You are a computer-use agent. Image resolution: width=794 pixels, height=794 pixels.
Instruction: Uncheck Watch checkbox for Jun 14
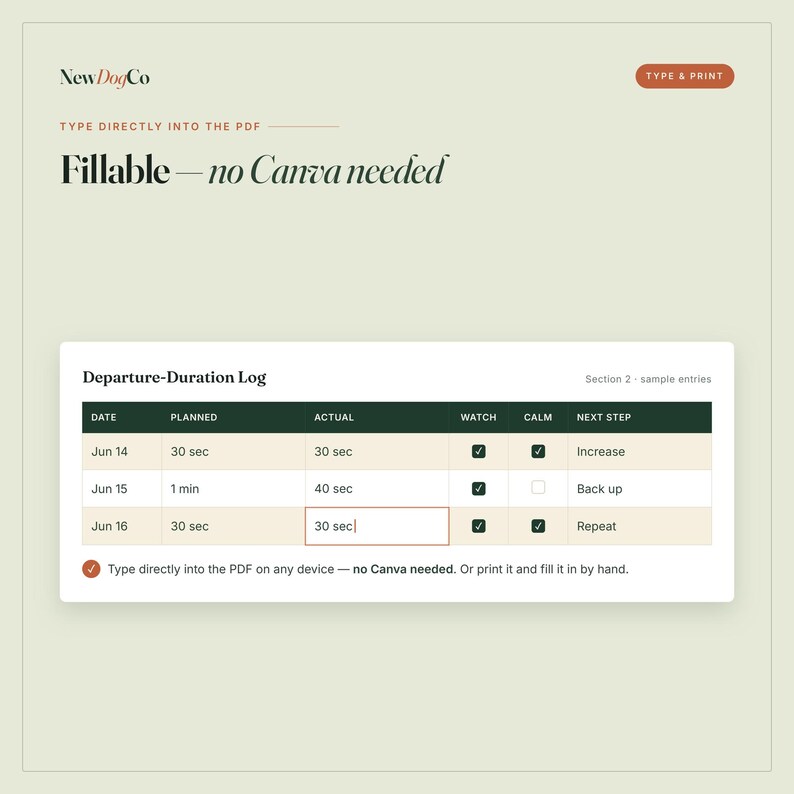pyautogui.click(x=479, y=451)
